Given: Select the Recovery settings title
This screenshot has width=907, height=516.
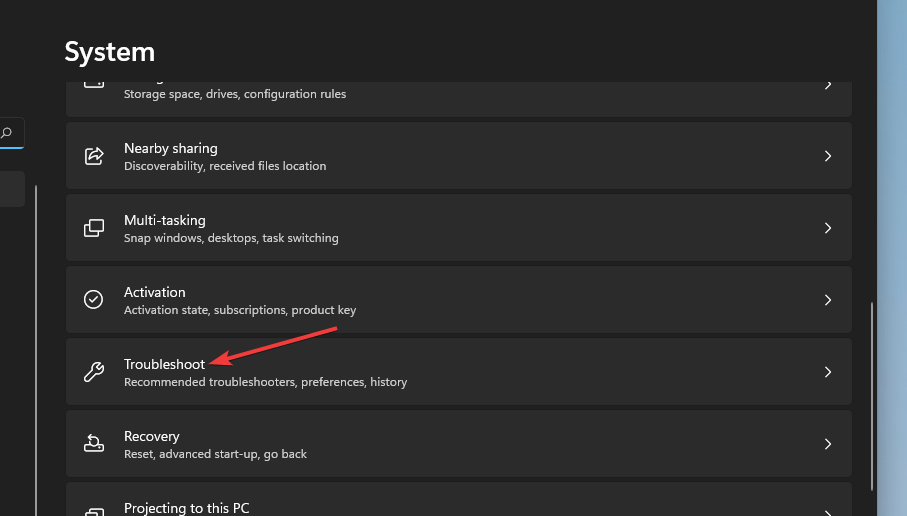Looking at the screenshot, I should [x=151, y=436].
